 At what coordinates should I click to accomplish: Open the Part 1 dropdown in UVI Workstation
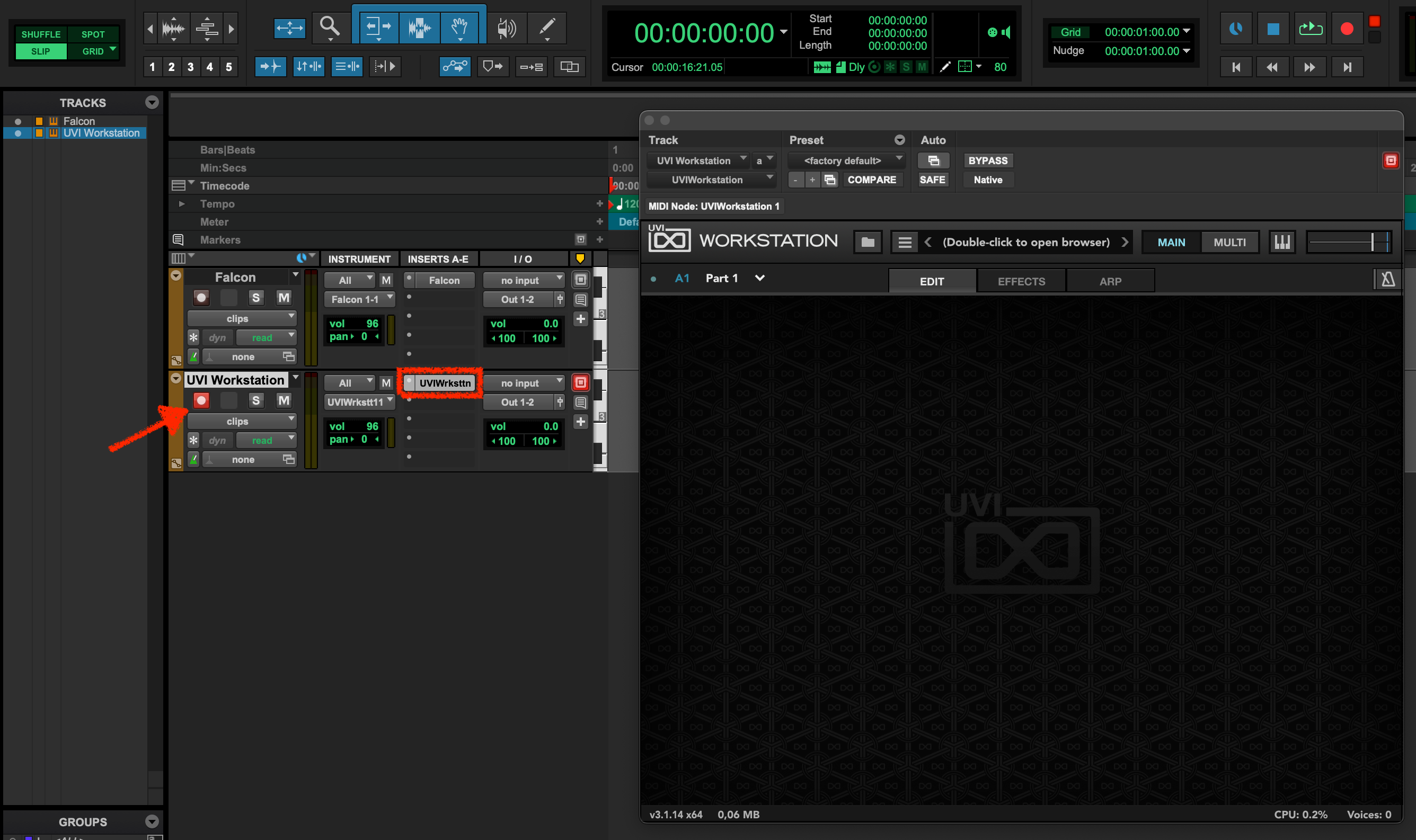tap(759, 278)
